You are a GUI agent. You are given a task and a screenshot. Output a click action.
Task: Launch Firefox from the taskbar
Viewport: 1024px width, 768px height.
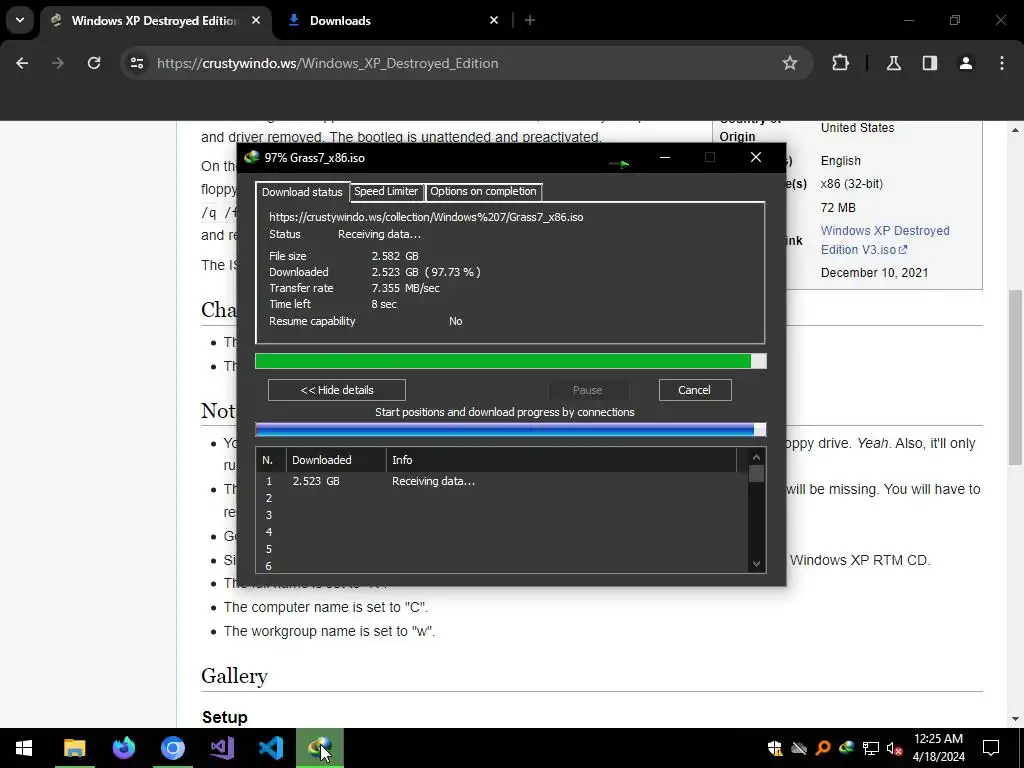tap(123, 748)
